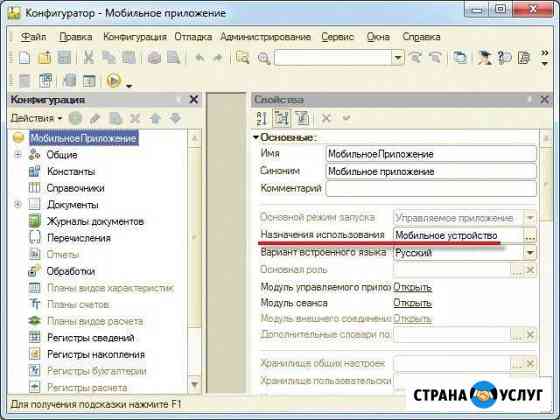Click the Help question mark toolbar icon
The width and height of the screenshot is (560, 420).
504,58
